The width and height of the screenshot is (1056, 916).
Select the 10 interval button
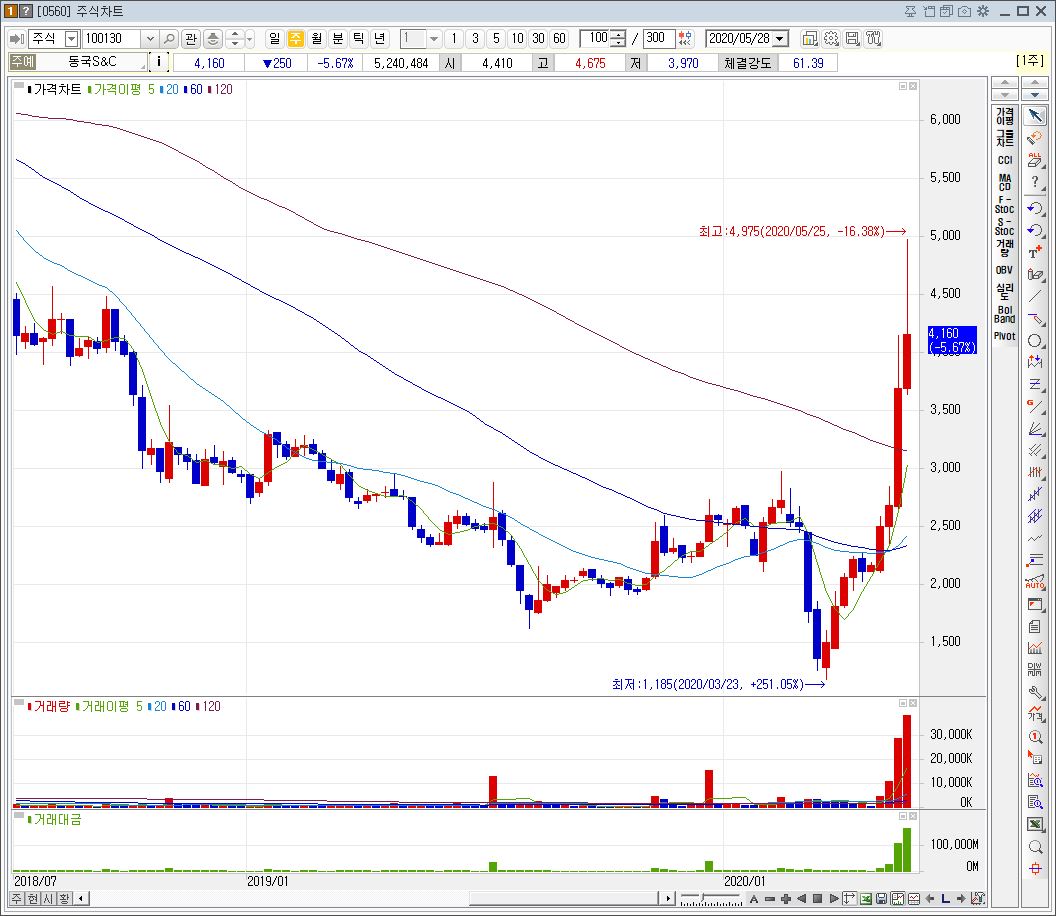tap(517, 38)
